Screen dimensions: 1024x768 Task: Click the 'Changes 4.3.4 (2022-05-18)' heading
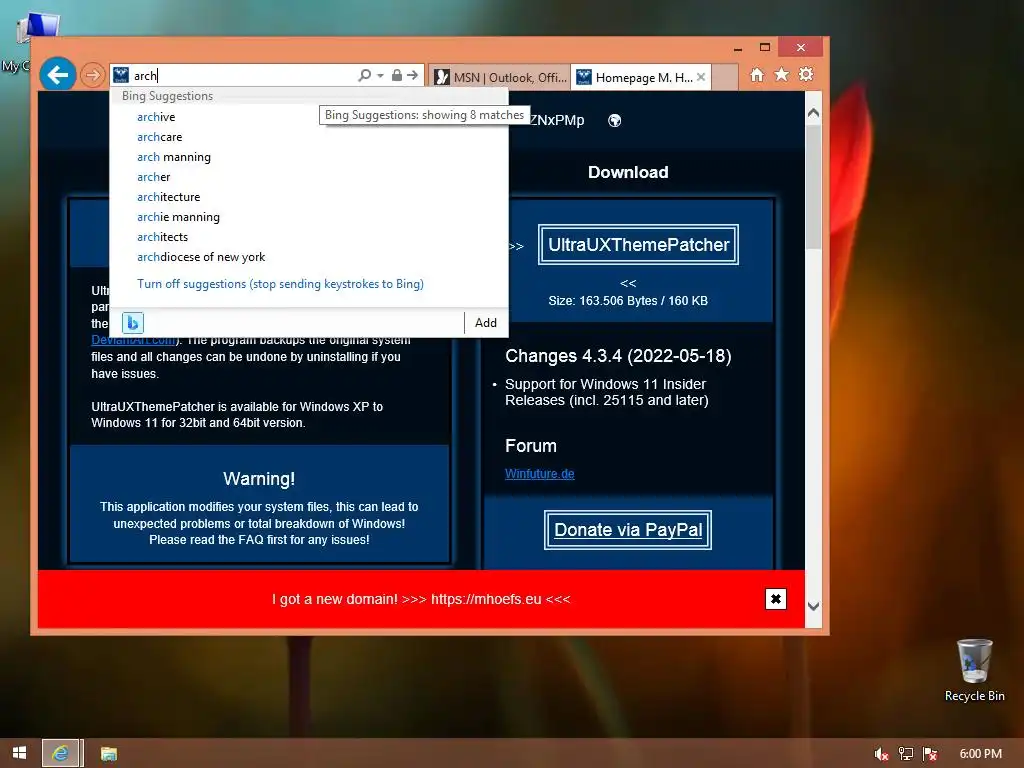(x=618, y=356)
